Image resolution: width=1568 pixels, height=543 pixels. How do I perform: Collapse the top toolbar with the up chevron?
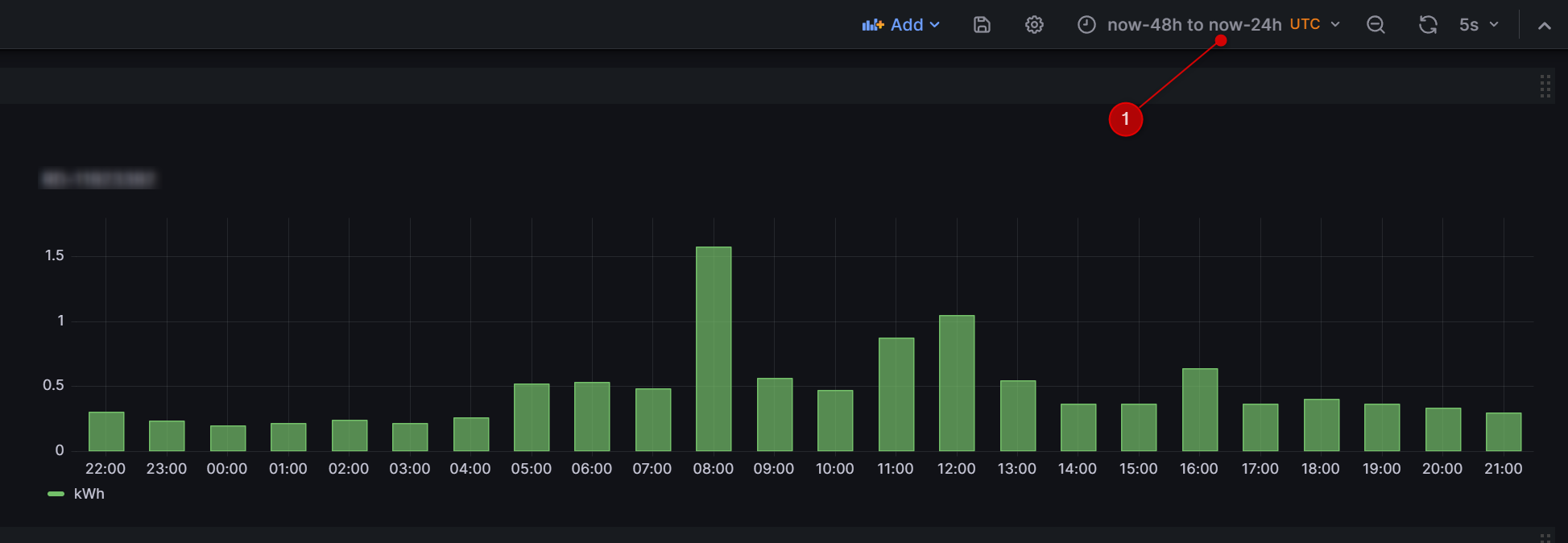click(x=1544, y=26)
